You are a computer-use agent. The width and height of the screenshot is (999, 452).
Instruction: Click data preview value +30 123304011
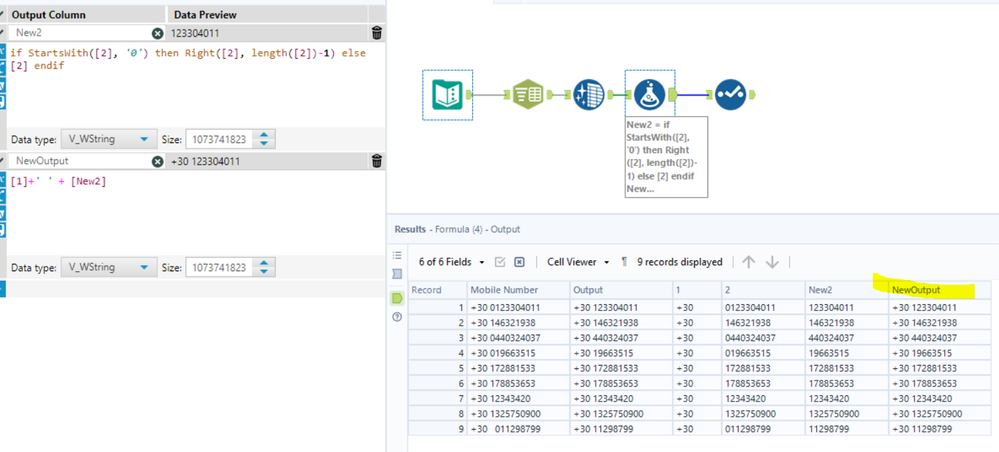[x=206, y=161]
